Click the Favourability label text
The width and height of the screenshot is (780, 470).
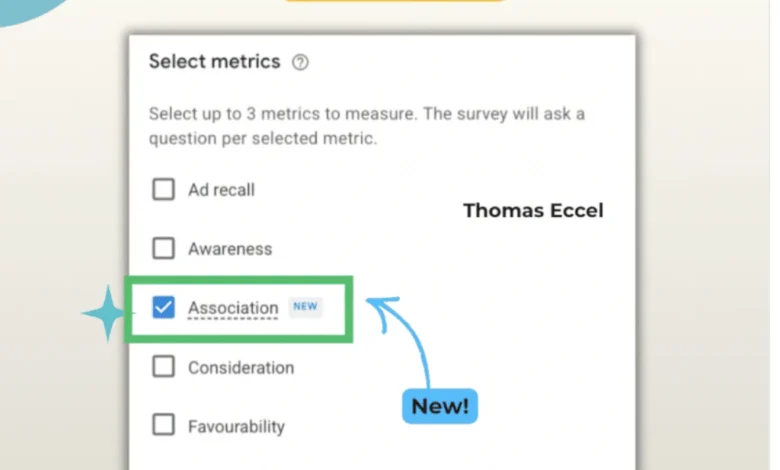click(237, 427)
